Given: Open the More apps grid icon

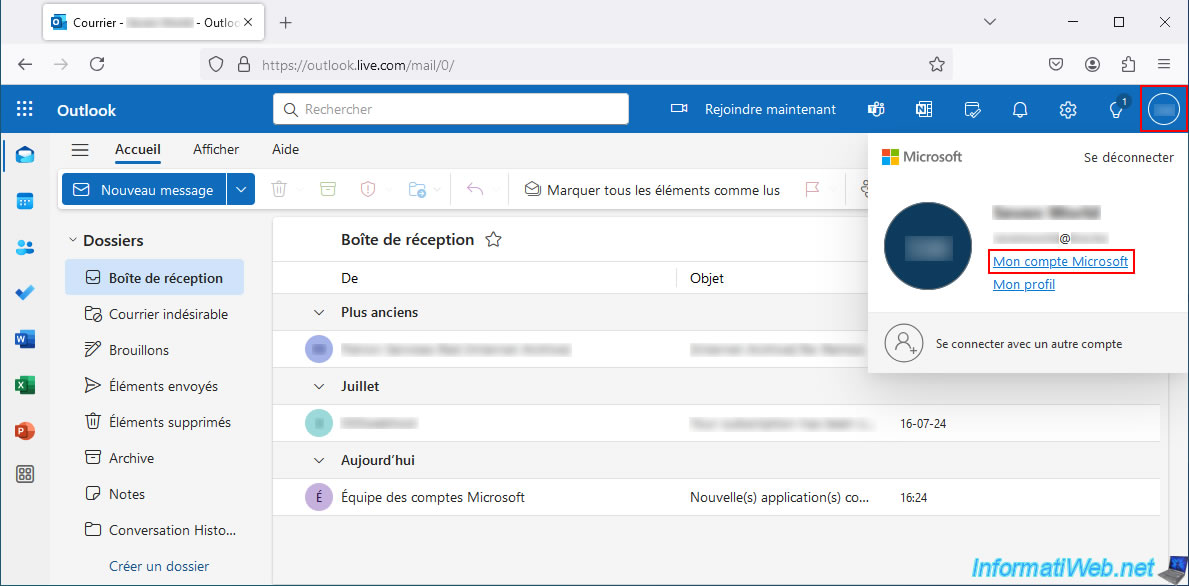Looking at the screenshot, I should pos(25,475).
